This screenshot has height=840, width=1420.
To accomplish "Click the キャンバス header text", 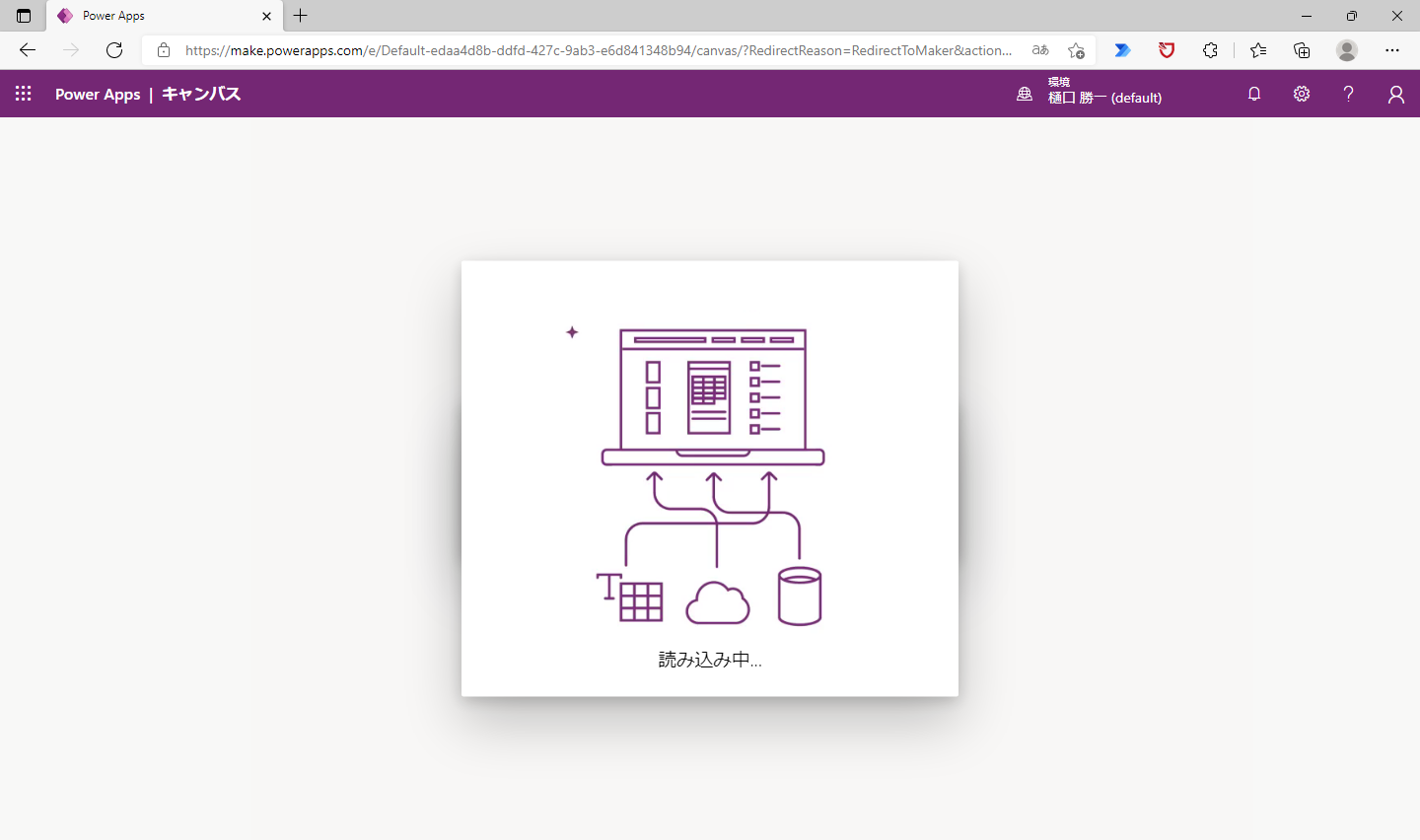I will [201, 94].
